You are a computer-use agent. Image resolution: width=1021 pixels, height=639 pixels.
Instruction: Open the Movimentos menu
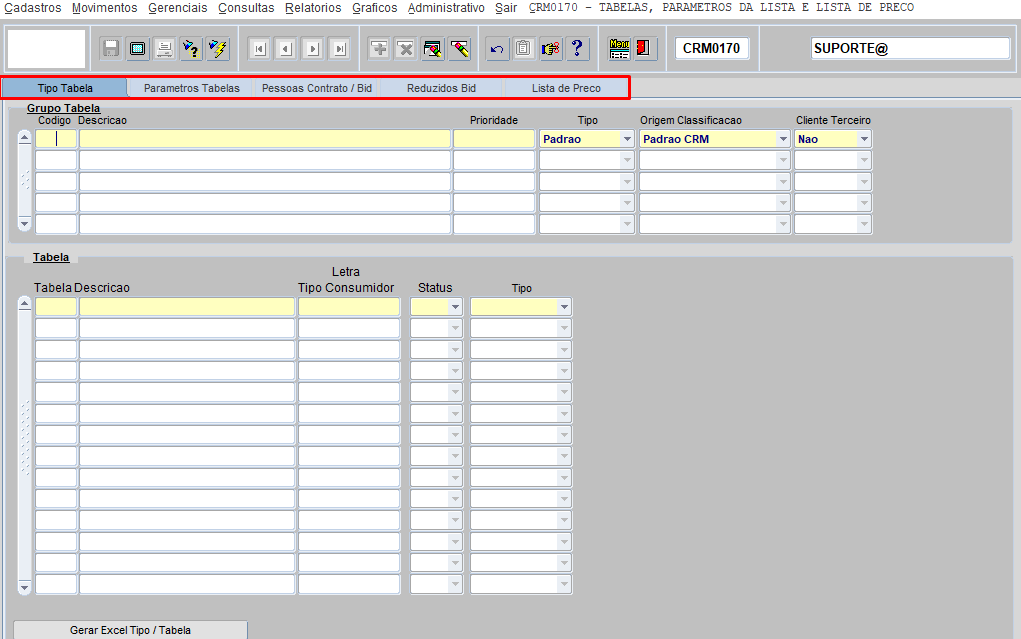click(x=105, y=8)
